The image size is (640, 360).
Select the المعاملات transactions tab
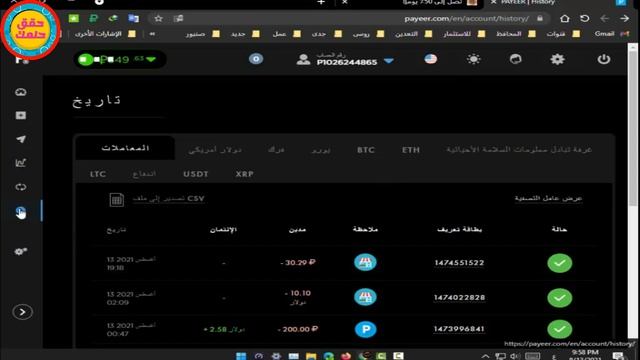pos(125,148)
